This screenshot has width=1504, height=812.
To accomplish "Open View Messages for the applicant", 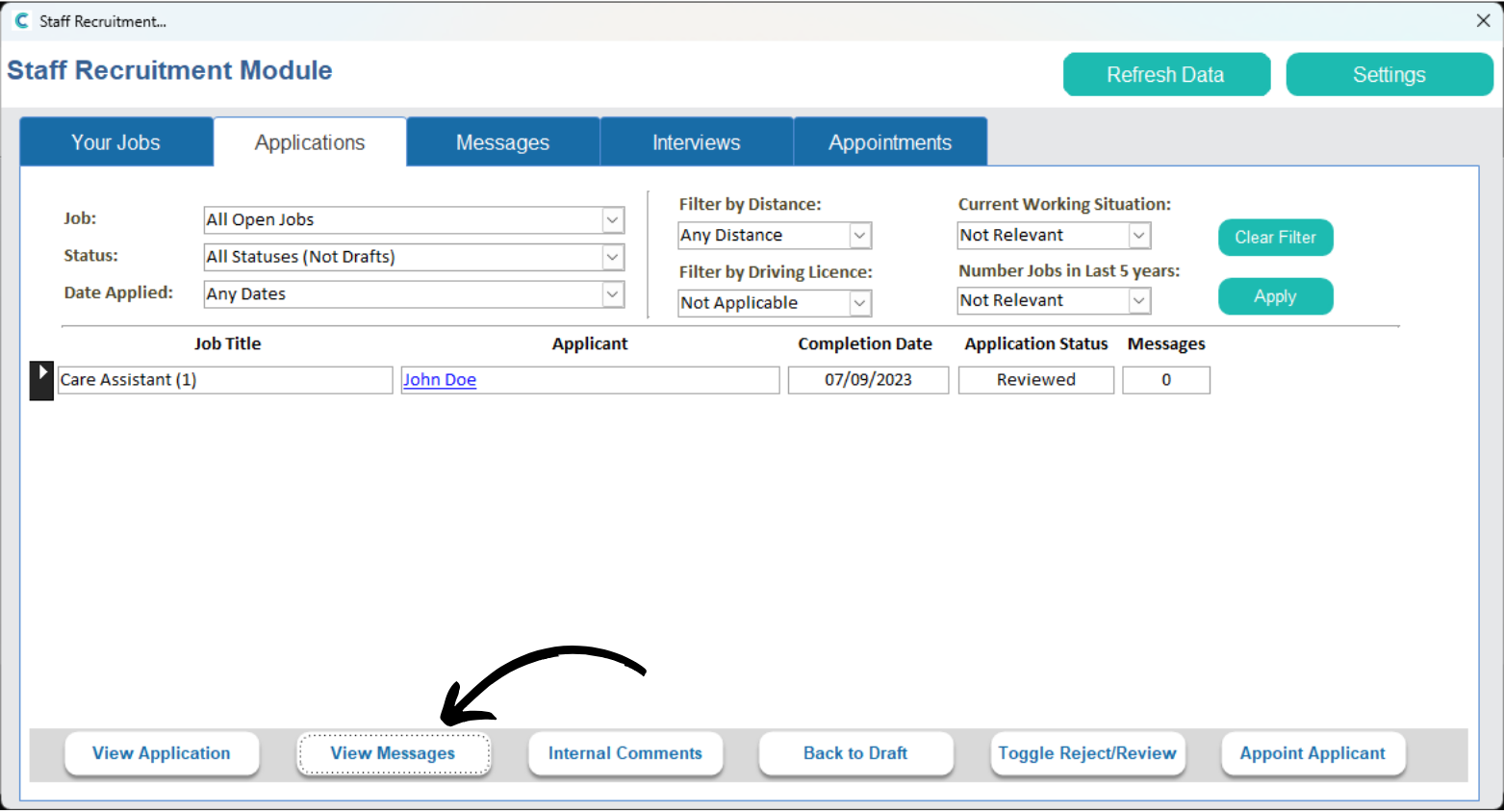I will 394,753.
